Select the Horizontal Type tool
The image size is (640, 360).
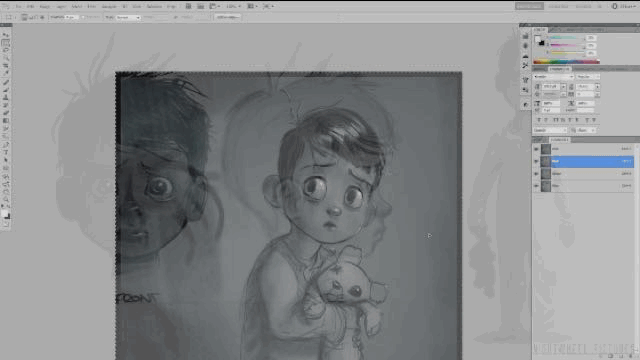point(6,152)
